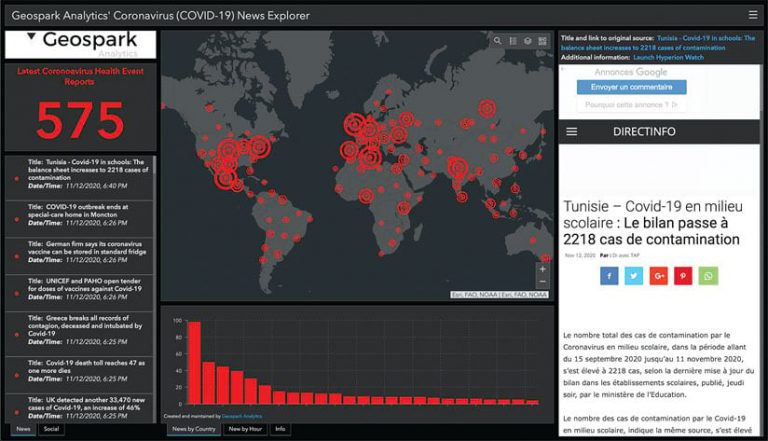Image resolution: width=768 pixels, height=441 pixels.
Task: Share the article on Google Plus
Action: (x=659, y=276)
